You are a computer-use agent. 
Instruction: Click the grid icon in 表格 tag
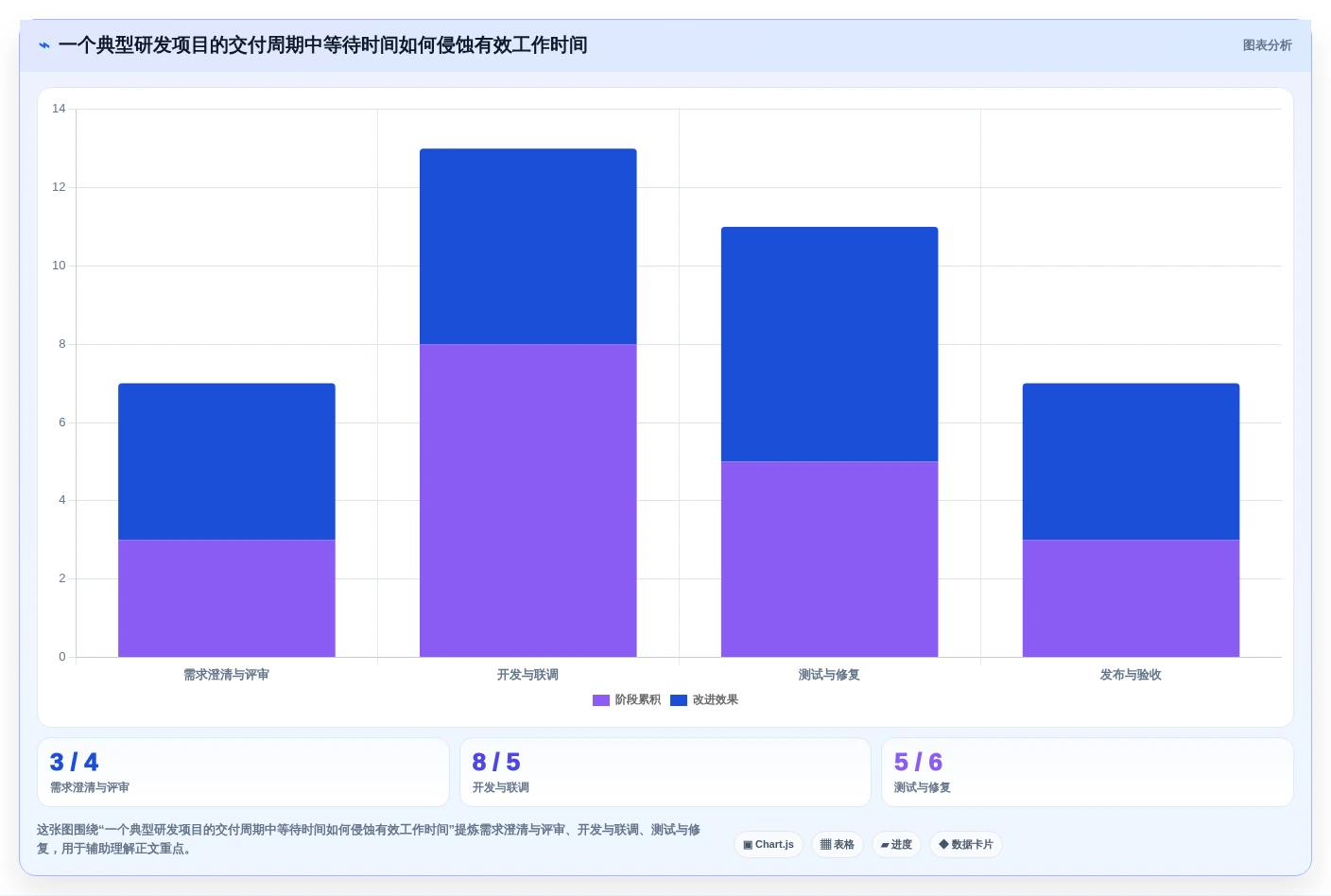click(x=825, y=845)
